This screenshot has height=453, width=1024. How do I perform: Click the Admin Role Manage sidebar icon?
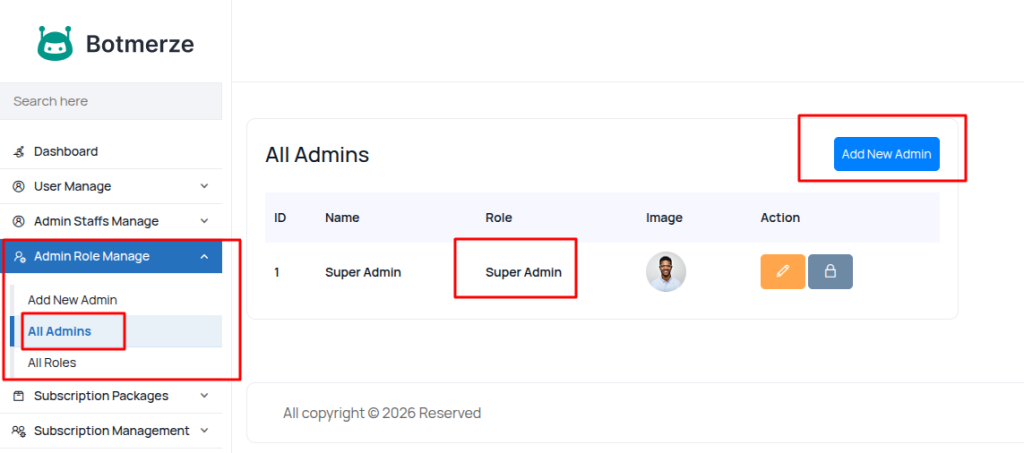point(19,257)
